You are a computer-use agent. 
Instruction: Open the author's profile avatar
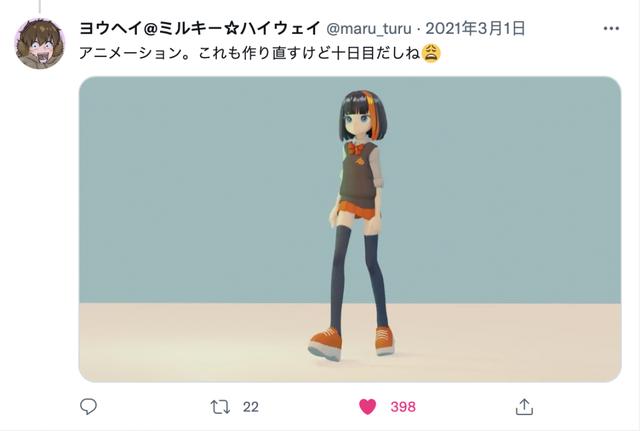40,44
